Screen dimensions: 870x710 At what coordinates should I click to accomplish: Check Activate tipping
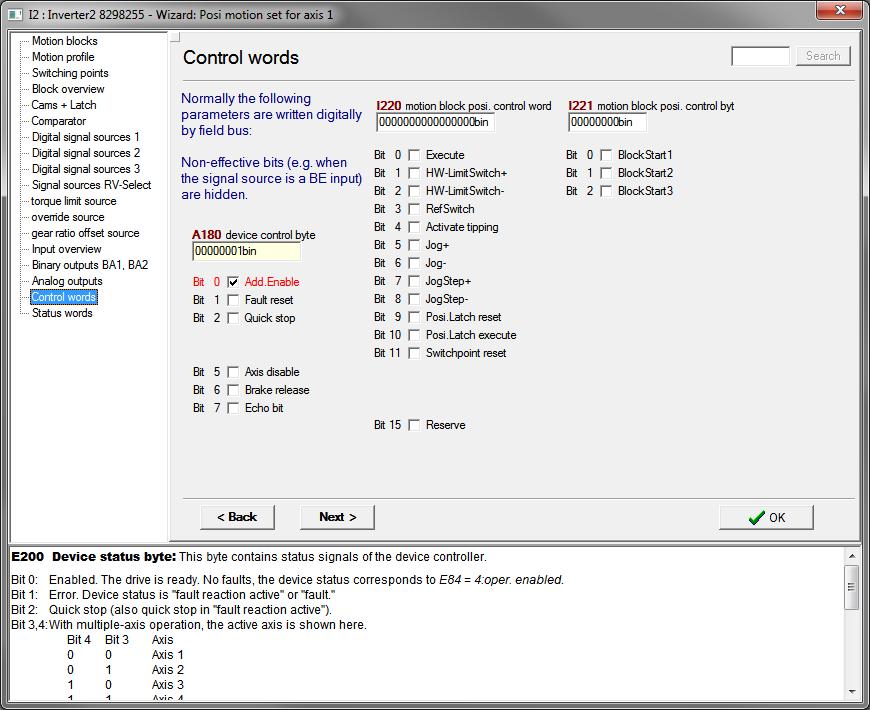click(x=414, y=227)
